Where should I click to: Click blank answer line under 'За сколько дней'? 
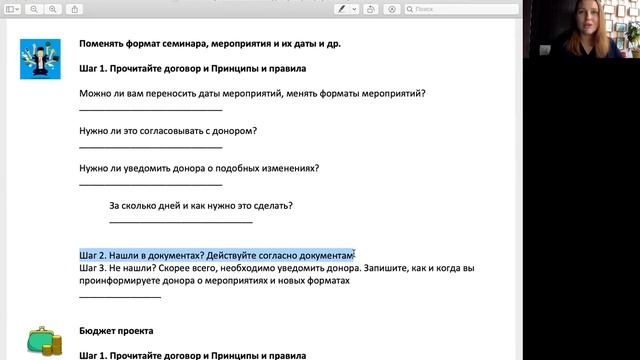coord(181,222)
